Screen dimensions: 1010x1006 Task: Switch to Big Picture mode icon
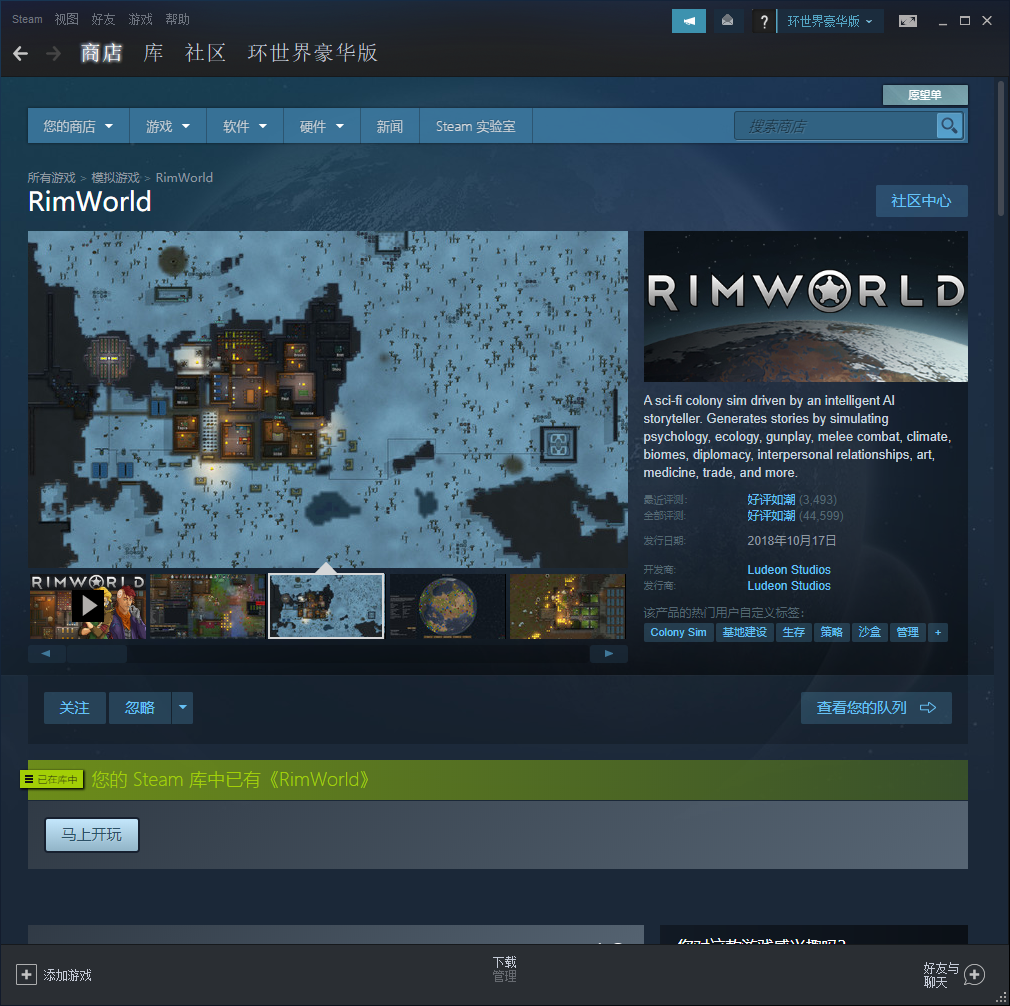click(907, 21)
